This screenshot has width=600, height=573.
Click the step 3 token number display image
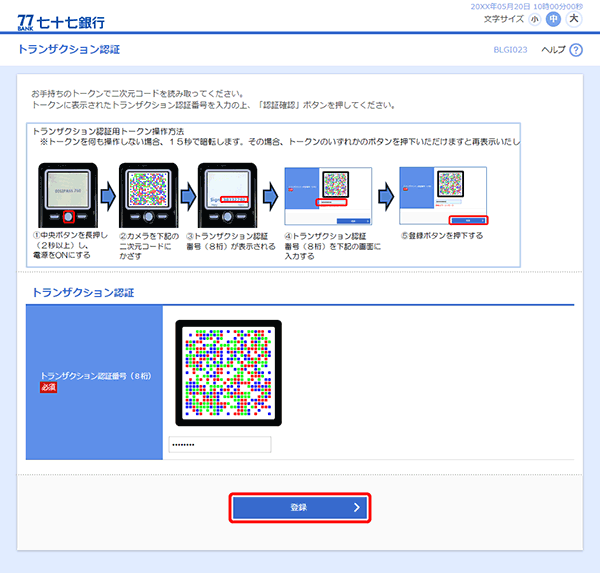pos(227,195)
